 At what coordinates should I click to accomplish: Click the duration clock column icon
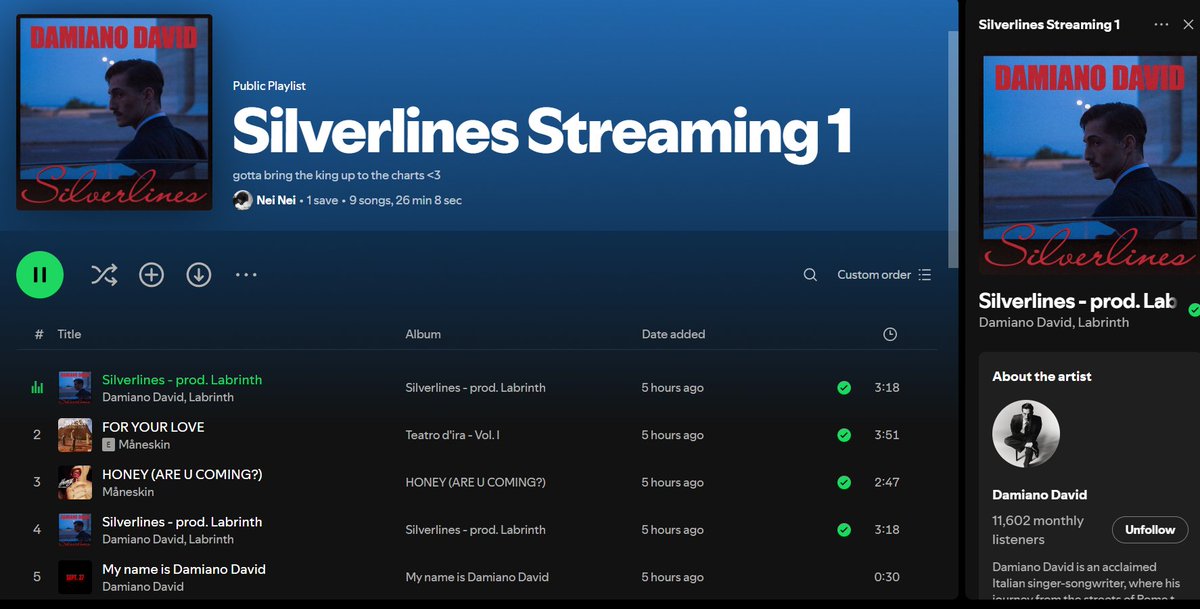[890, 334]
